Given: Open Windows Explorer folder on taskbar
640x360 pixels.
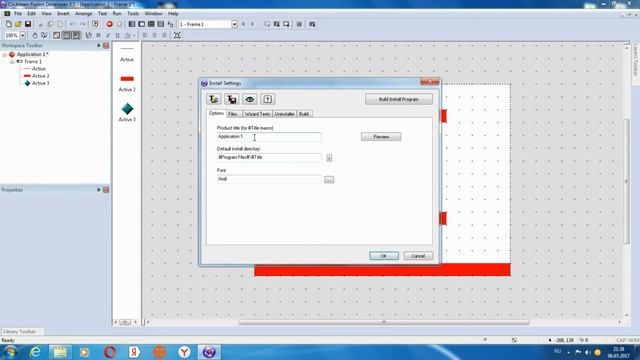Looking at the screenshot, I should [x=60, y=352].
